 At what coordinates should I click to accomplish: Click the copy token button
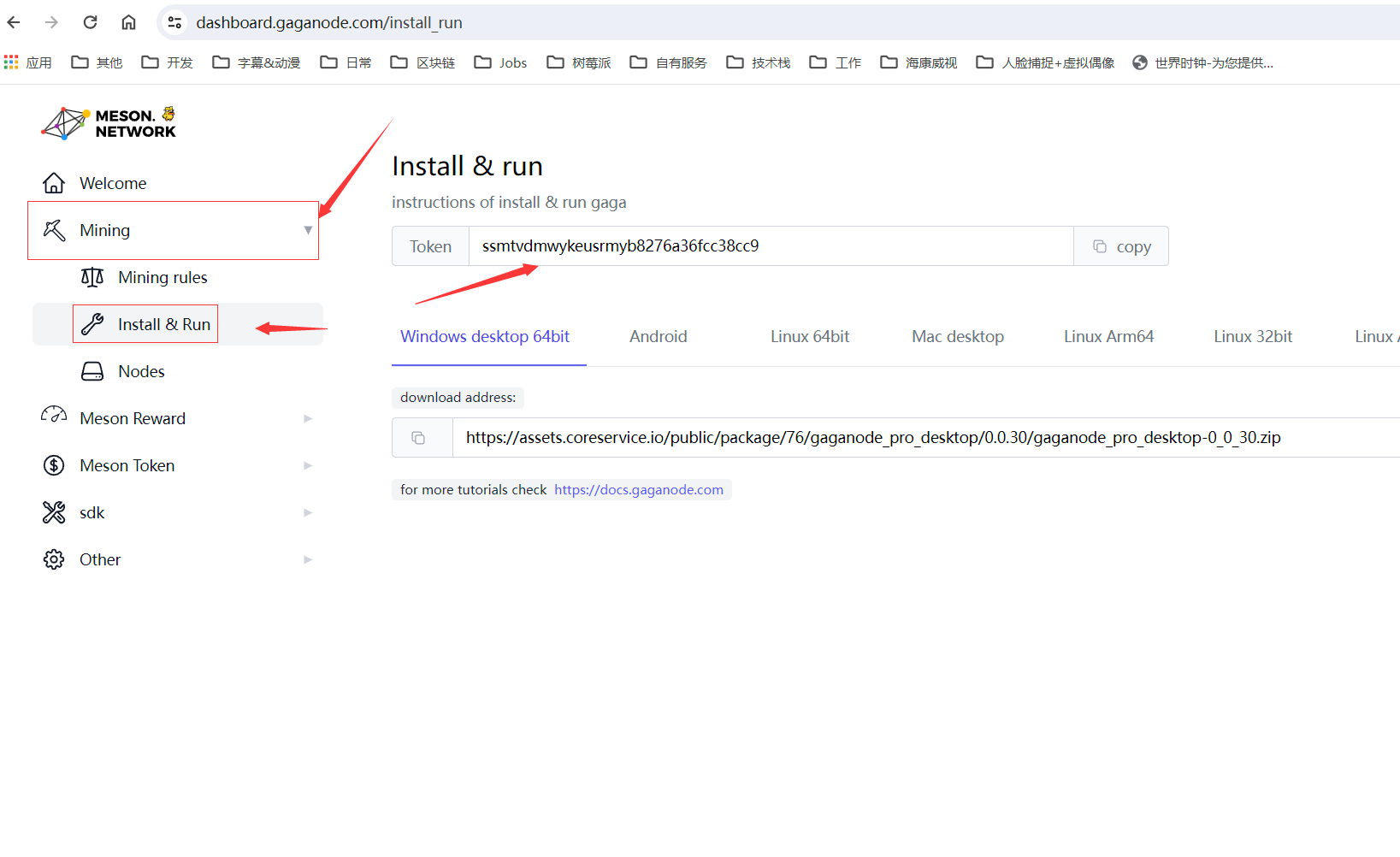coord(1121,246)
